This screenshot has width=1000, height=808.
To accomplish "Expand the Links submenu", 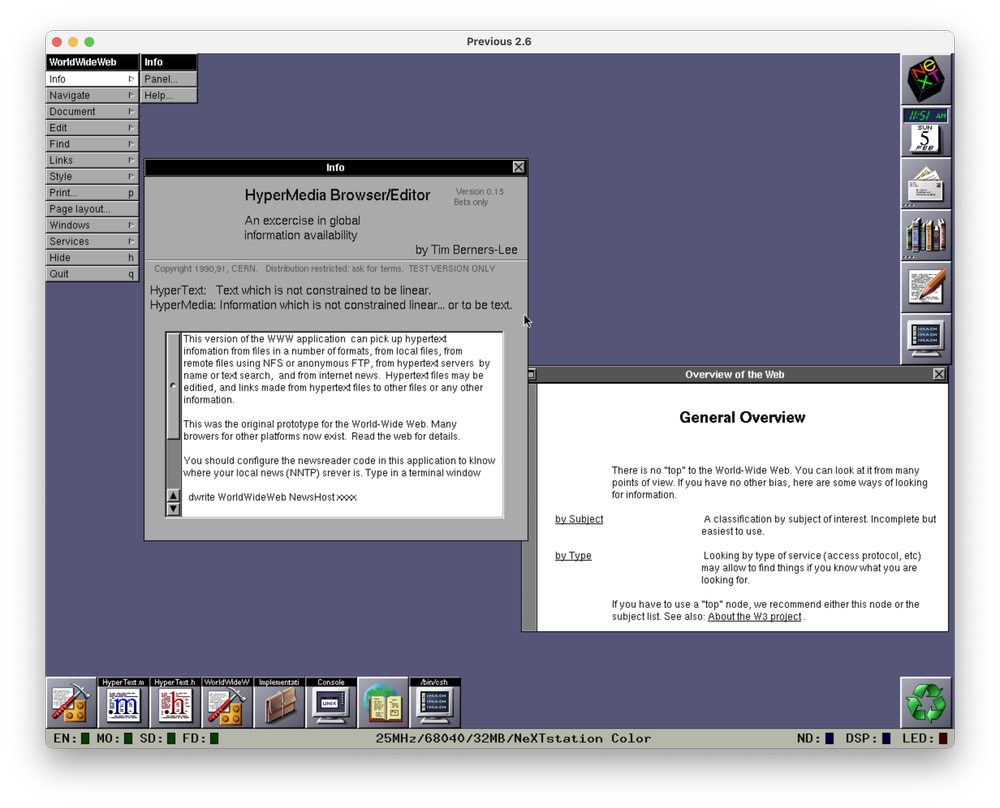I will (92, 160).
